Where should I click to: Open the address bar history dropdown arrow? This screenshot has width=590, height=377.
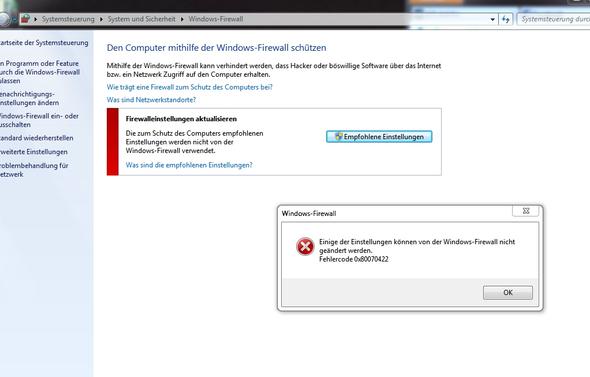click(x=492, y=19)
